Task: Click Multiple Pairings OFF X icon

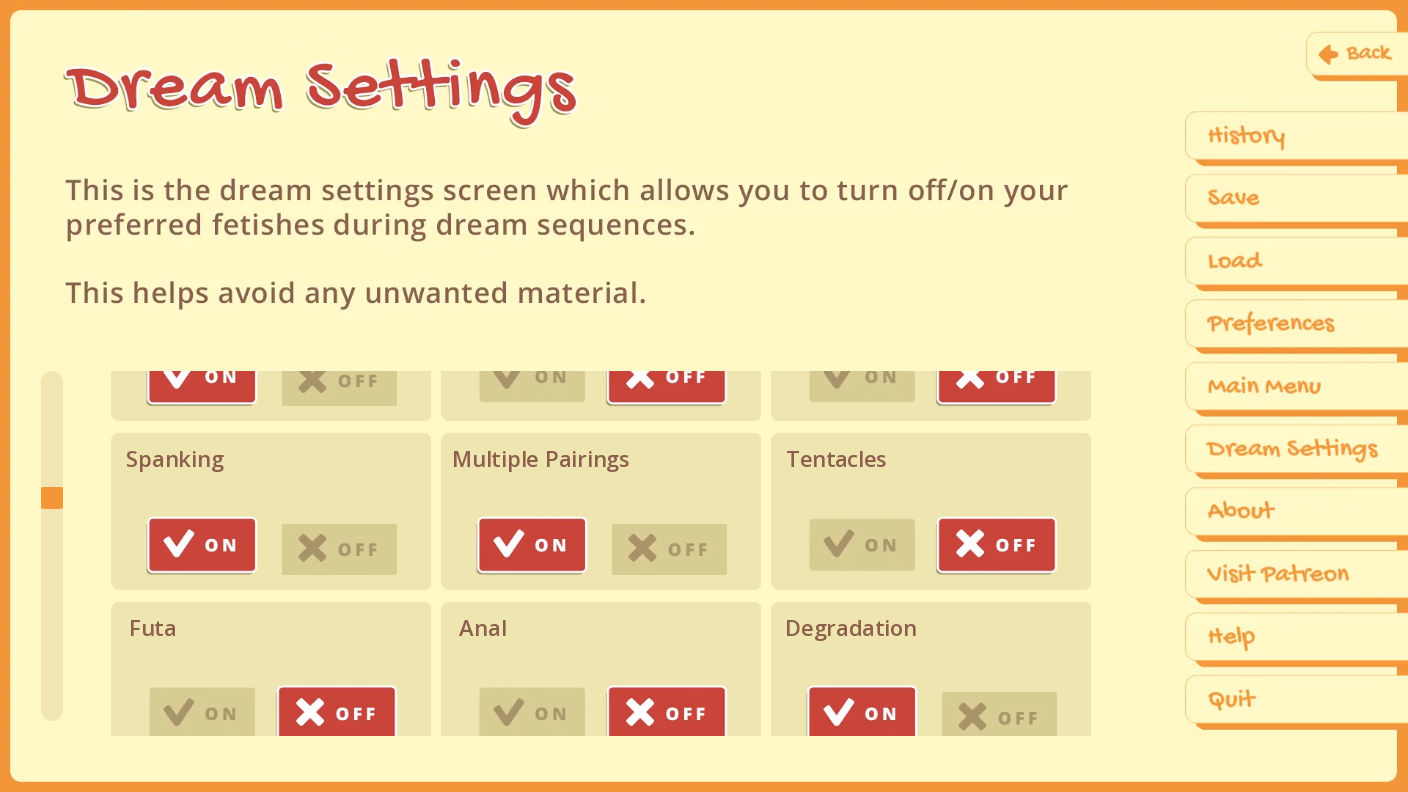Action: point(643,548)
